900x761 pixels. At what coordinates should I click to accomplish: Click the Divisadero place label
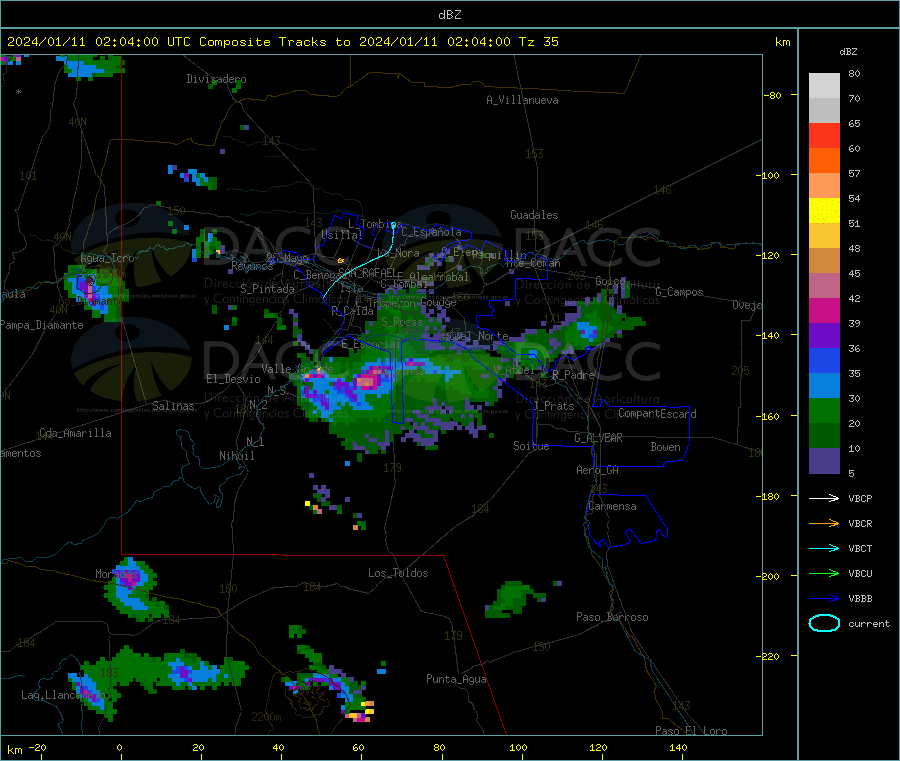pyautogui.click(x=216, y=79)
